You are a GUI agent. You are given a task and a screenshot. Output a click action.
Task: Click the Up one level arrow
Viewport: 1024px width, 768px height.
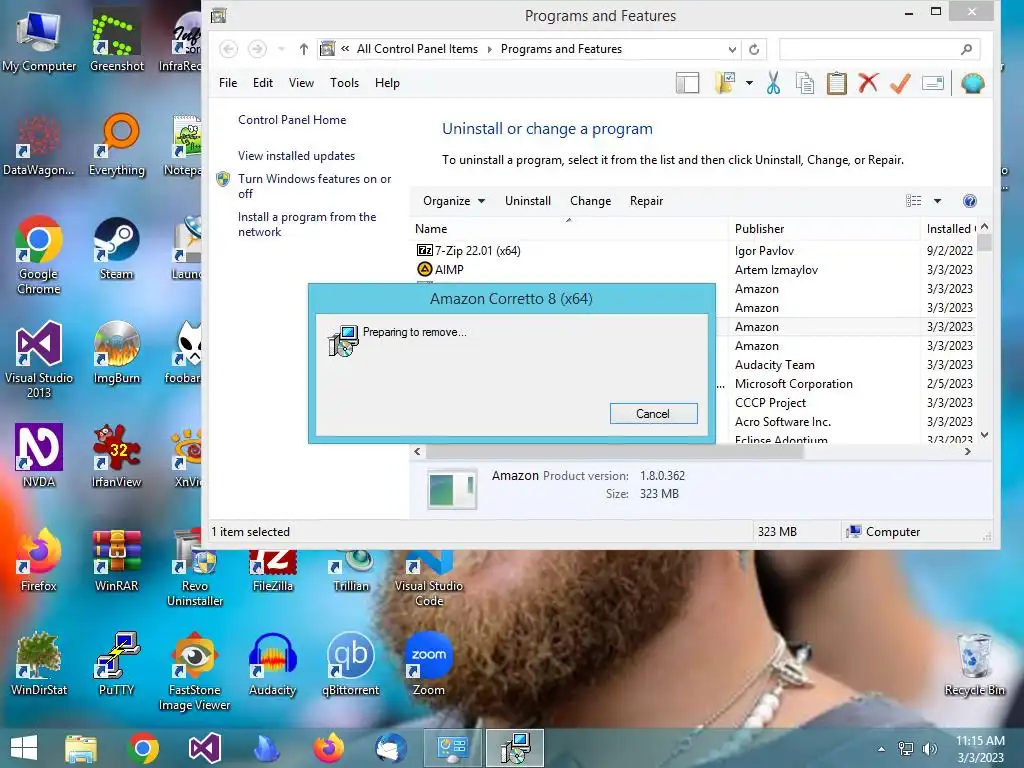[304, 49]
